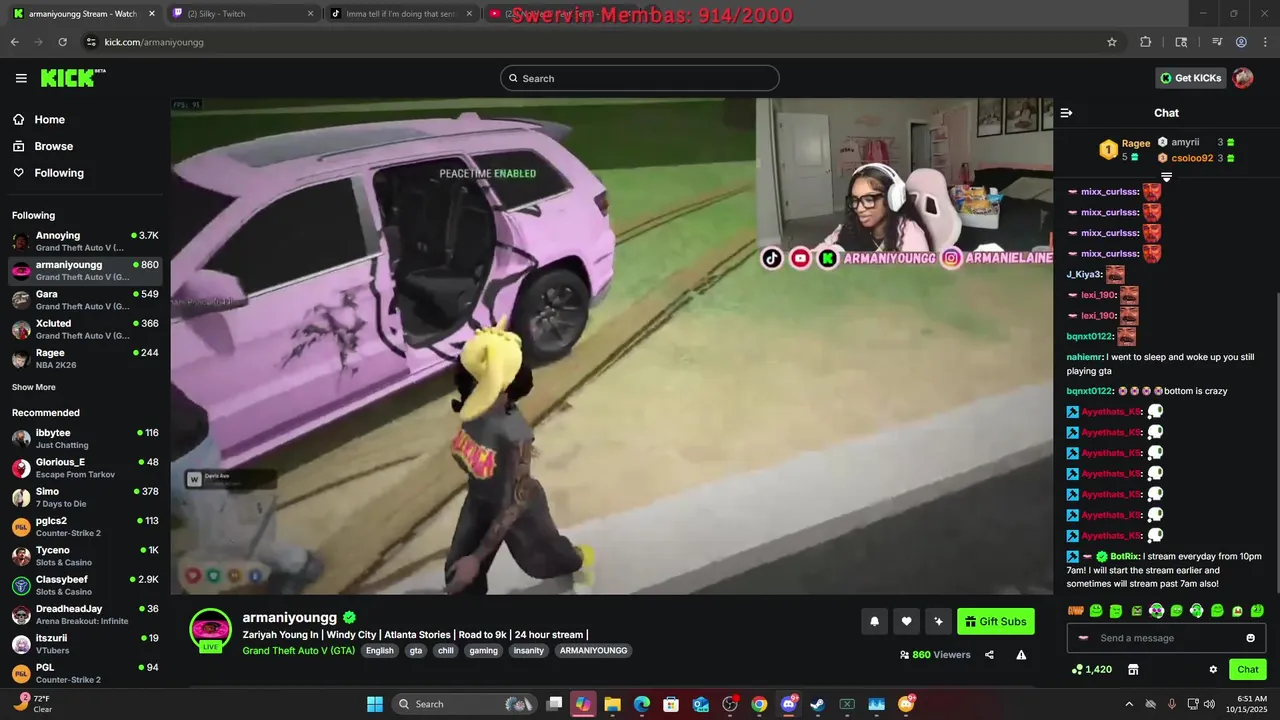Select the armaniyoungg Stream browser tab
The height and width of the screenshot is (720, 1280).
[83, 14]
